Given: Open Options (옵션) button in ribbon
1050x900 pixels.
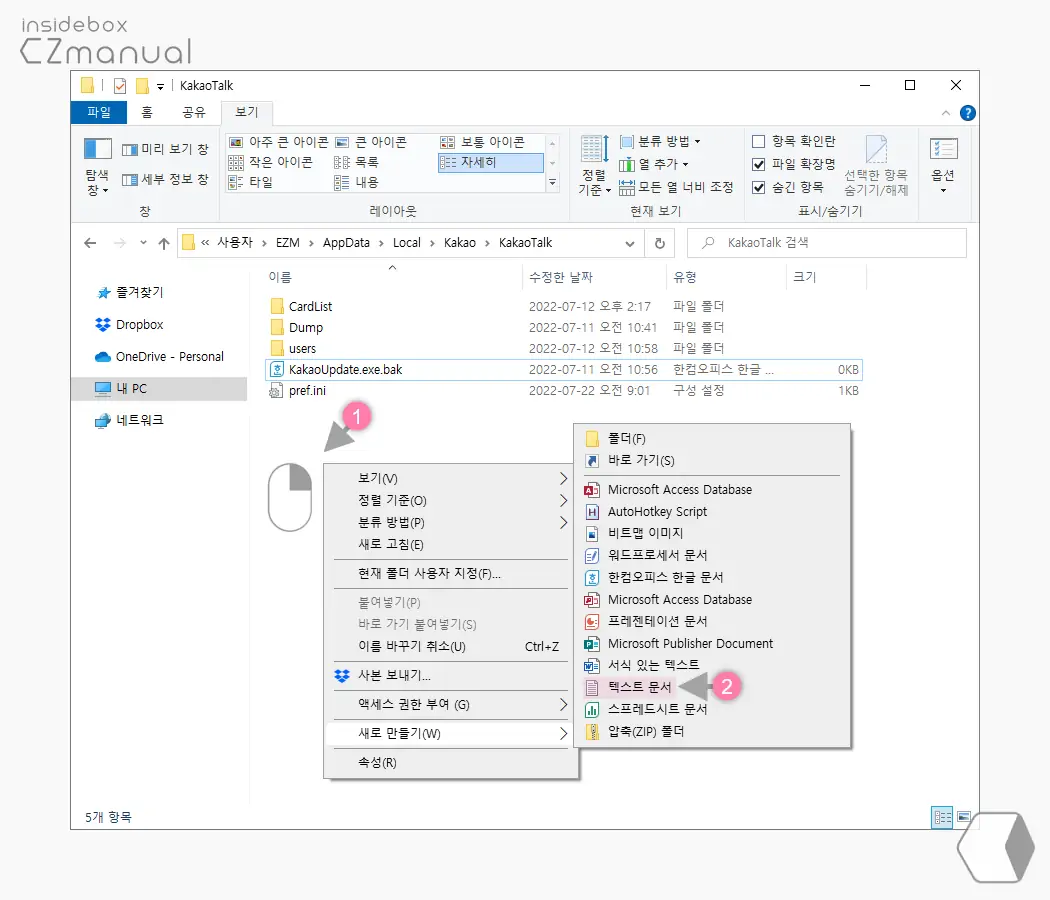Looking at the screenshot, I should (x=944, y=165).
